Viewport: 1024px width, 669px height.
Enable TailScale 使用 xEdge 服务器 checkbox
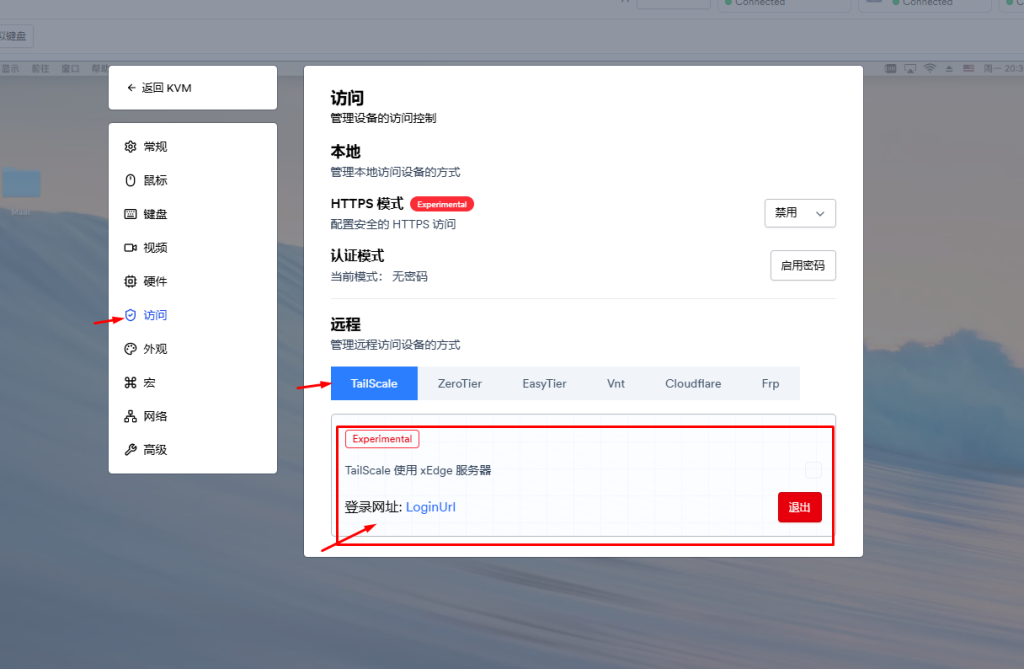coord(813,470)
